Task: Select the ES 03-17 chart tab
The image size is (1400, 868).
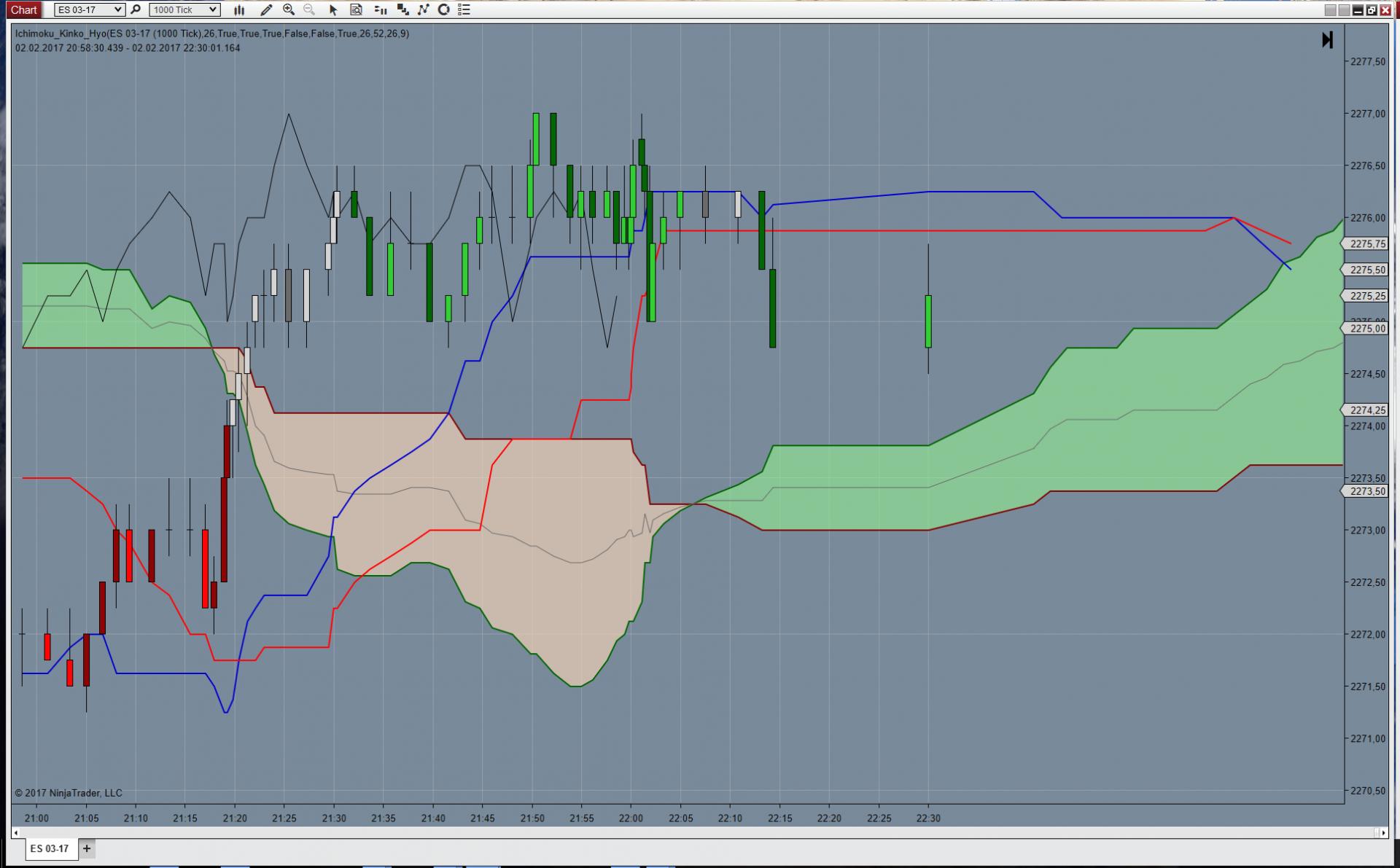Action: (50, 848)
